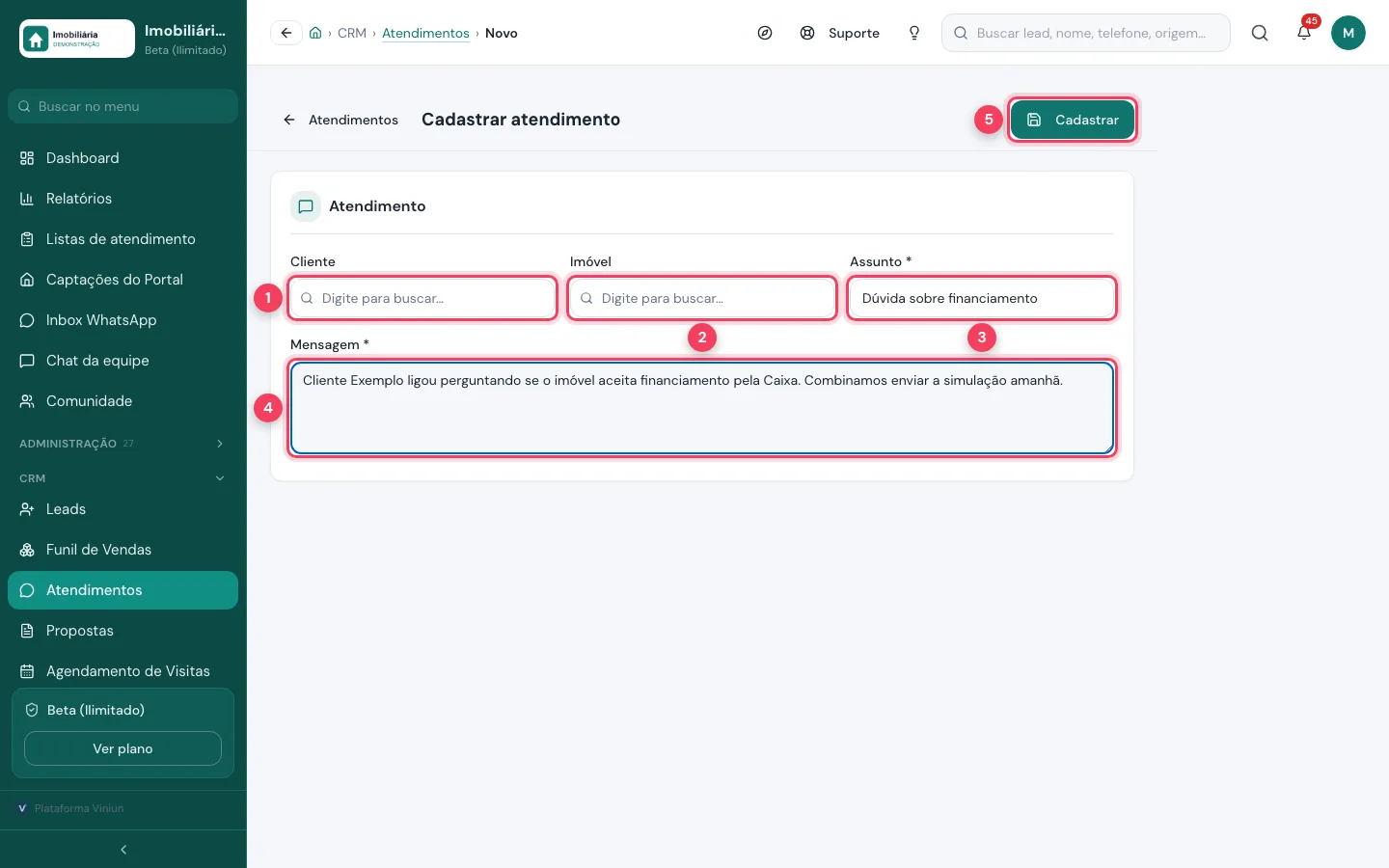Open Listas de atendimento menu item

(x=123, y=239)
